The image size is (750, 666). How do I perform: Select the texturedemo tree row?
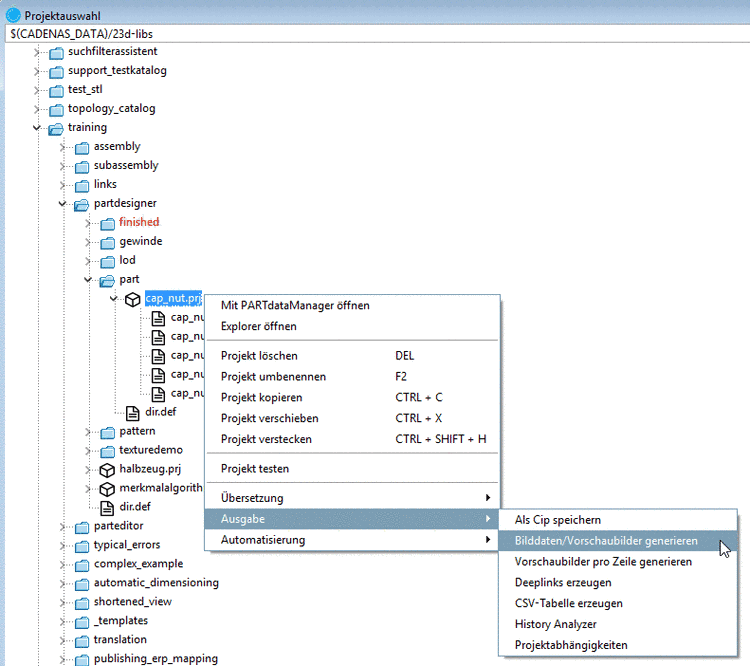point(151,450)
